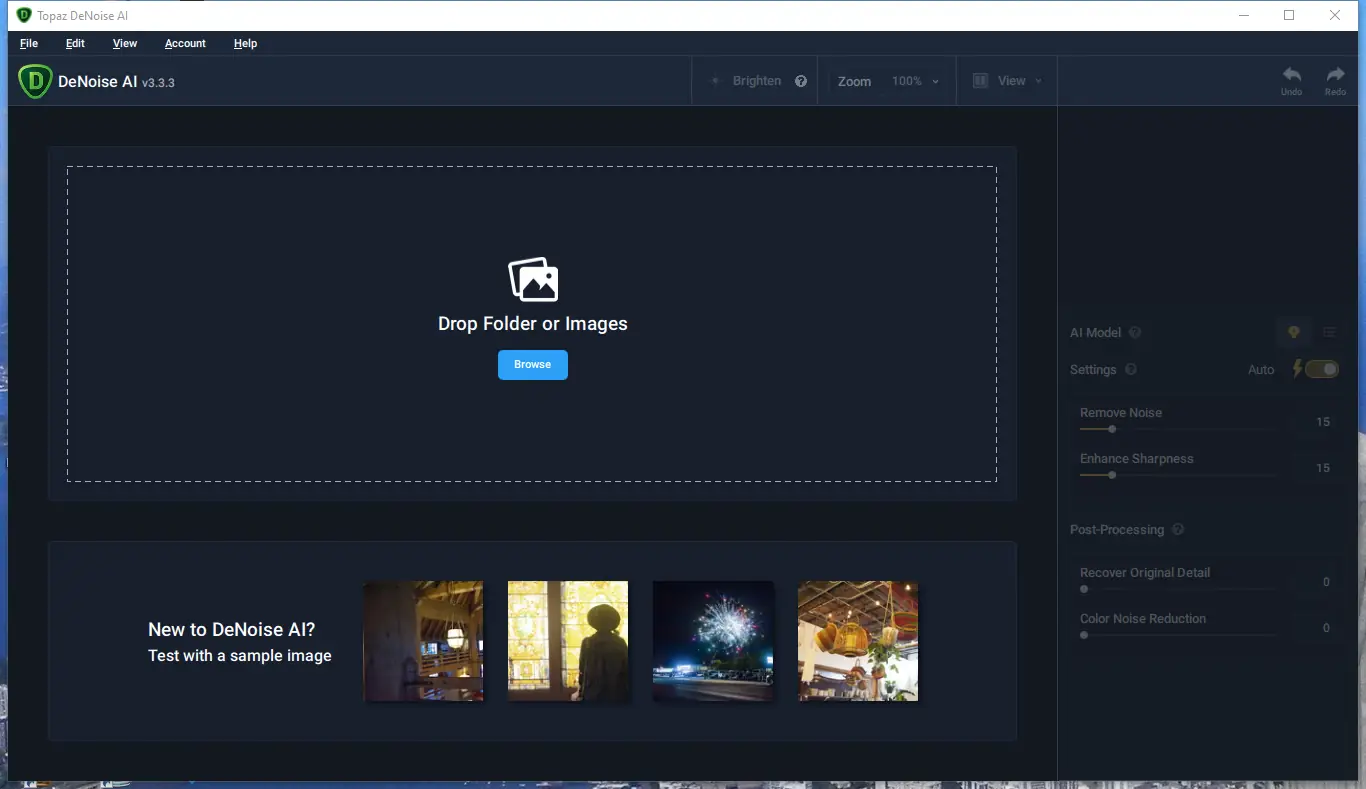Viewport: 1366px width, 789px height.
Task: Click the Test with a sample image text
Action: (x=240, y=656)
